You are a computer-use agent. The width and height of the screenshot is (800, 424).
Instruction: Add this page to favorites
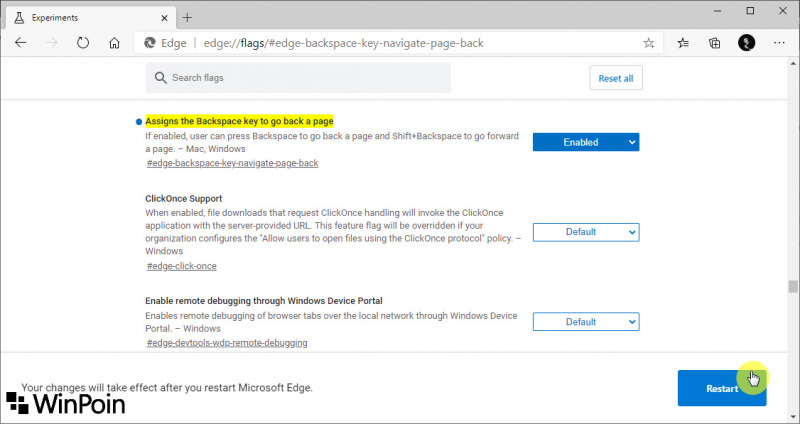[648, 43]
